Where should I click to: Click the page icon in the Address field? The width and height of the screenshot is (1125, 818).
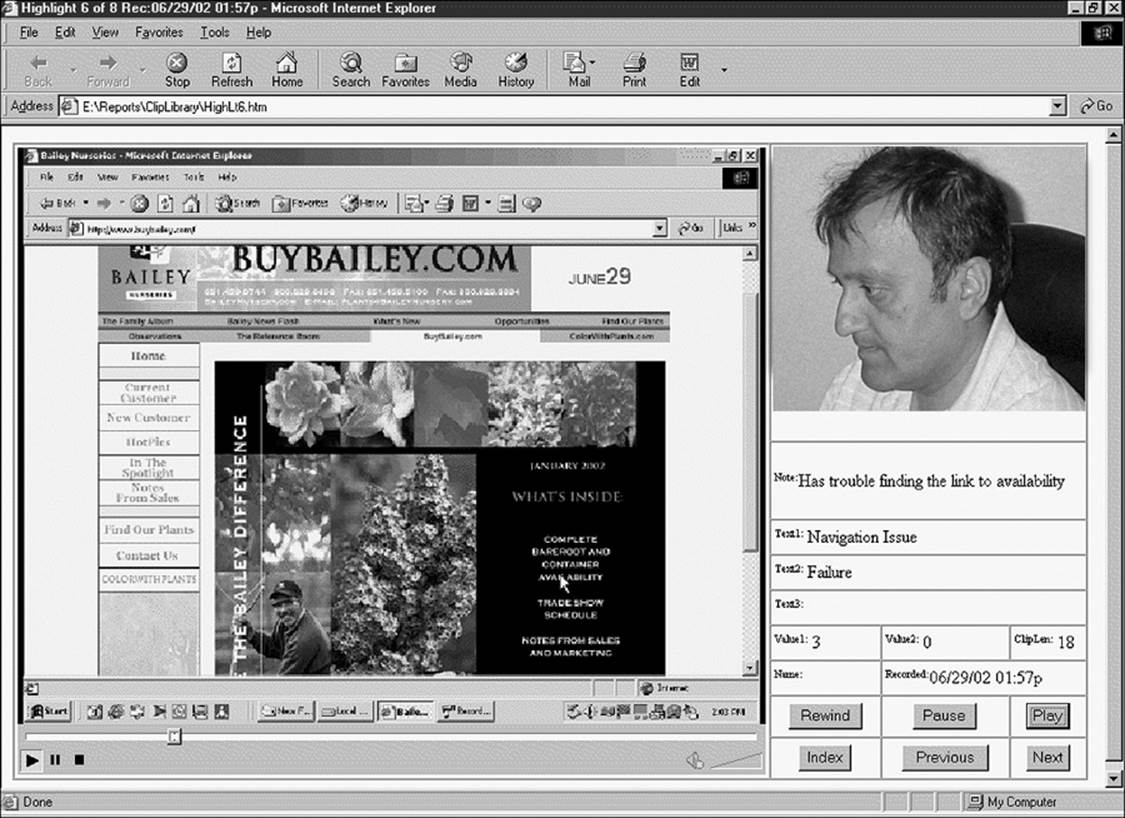(x=69, y=106)
